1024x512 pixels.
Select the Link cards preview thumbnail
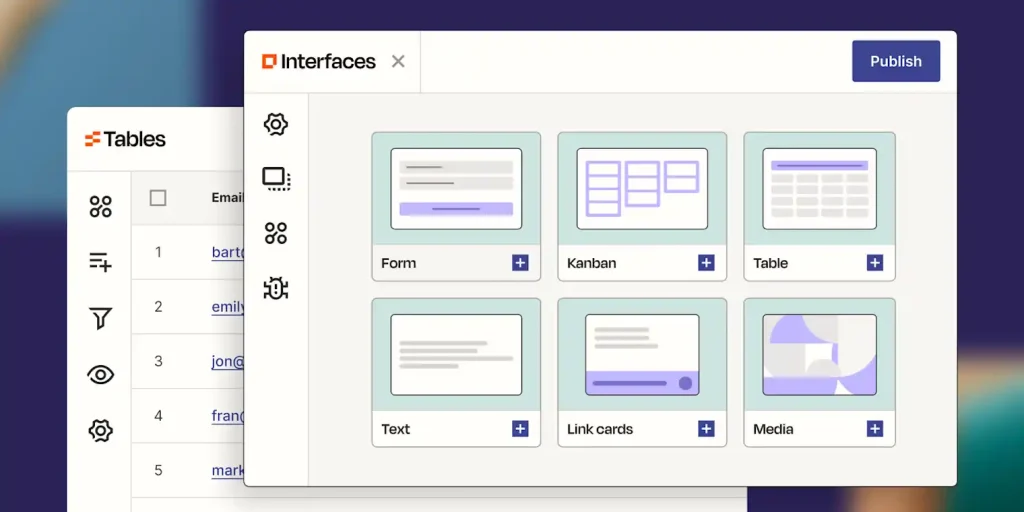tap(641, 355)
